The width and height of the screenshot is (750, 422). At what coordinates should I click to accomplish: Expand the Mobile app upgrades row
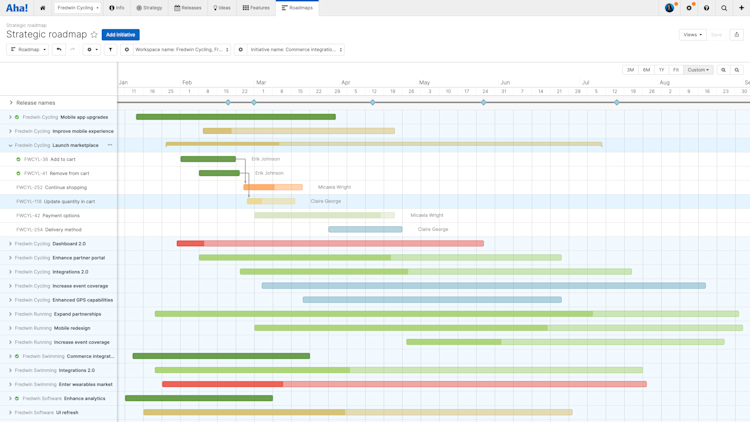[10, 117]
